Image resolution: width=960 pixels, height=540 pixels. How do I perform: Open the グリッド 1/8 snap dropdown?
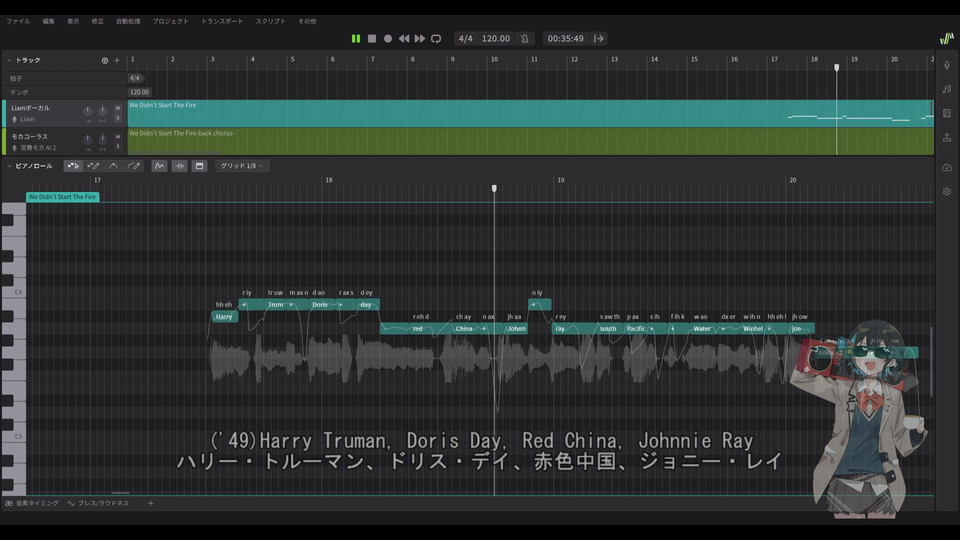coord(241,166)
